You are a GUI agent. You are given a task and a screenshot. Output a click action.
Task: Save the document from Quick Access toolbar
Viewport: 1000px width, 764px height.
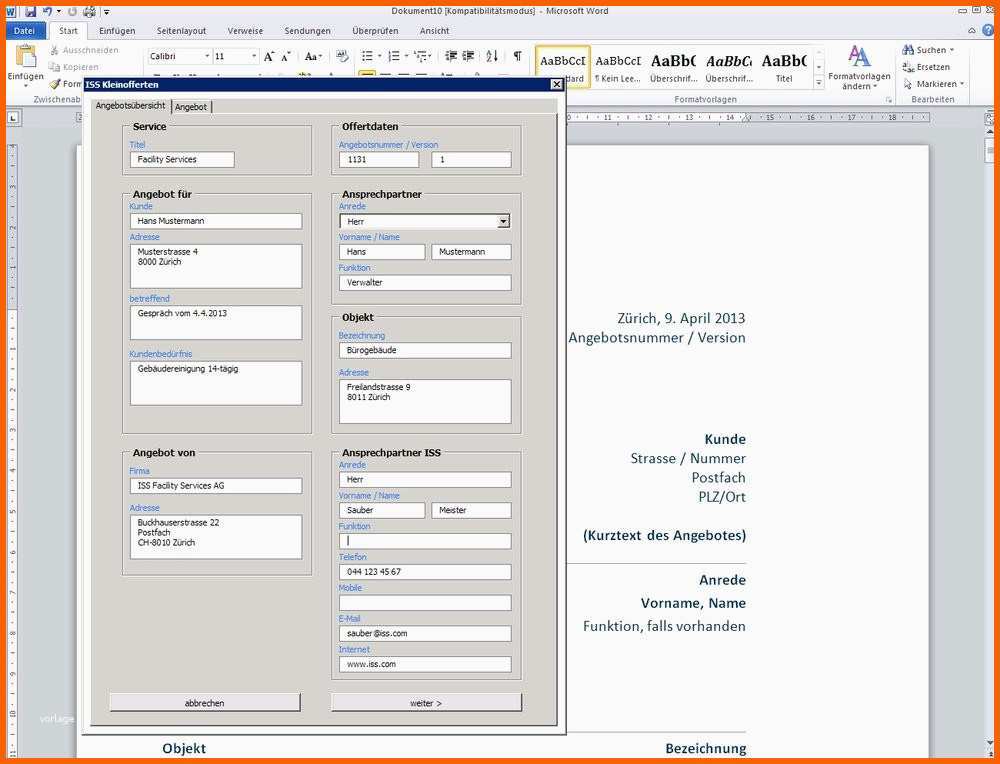(x=30, y=11)
